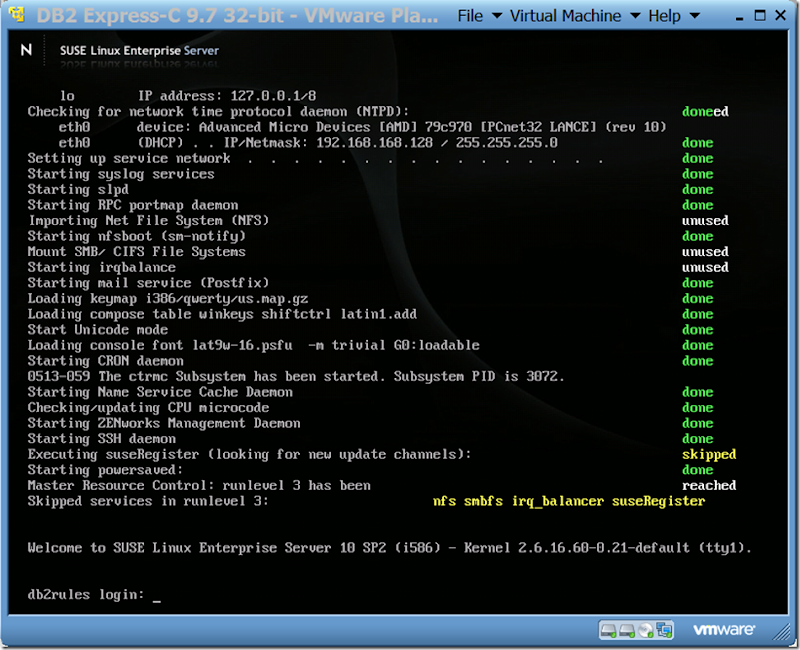The image size is (800, 650).
Task: Click the window resize grip corner
Action: click(x=781, y=632)
